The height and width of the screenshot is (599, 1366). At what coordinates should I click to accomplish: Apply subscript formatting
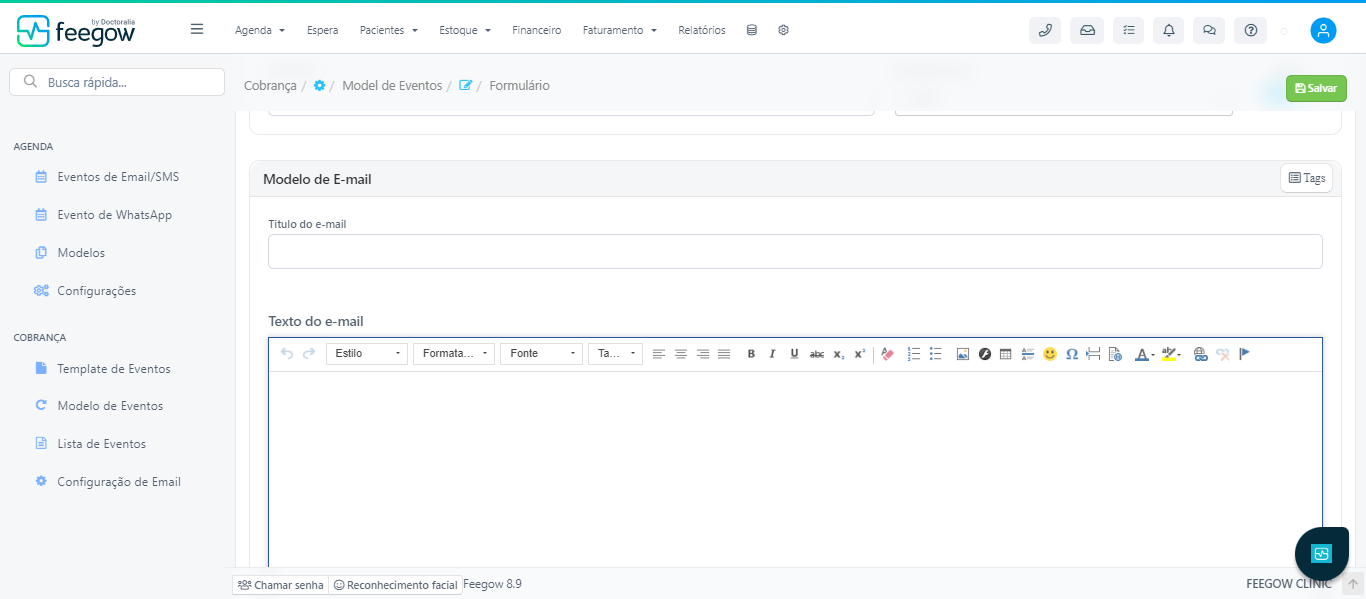[x=839, y=354]
